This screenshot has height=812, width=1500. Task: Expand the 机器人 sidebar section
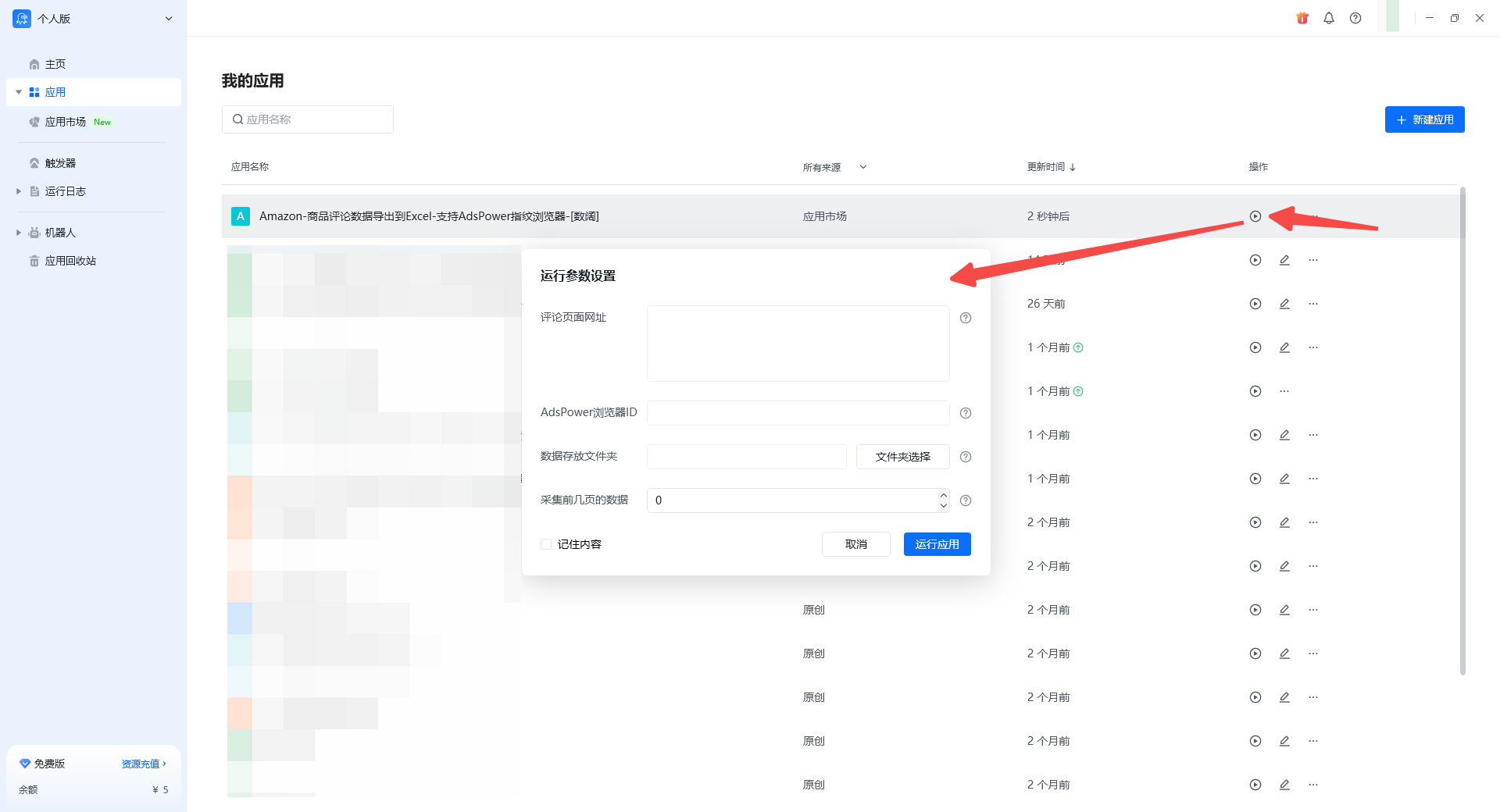tap(19, 233)
